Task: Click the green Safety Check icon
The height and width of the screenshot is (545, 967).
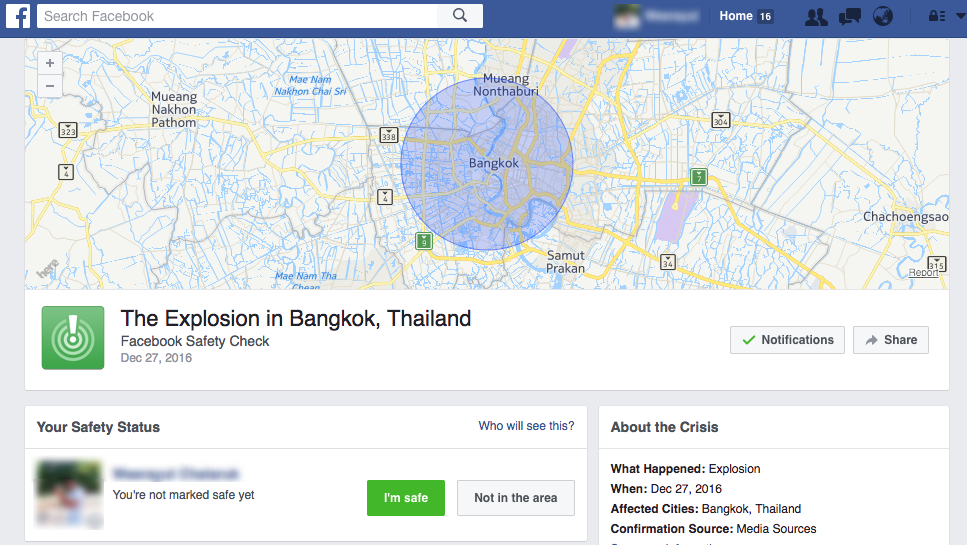Action: [x=73, y=338]
